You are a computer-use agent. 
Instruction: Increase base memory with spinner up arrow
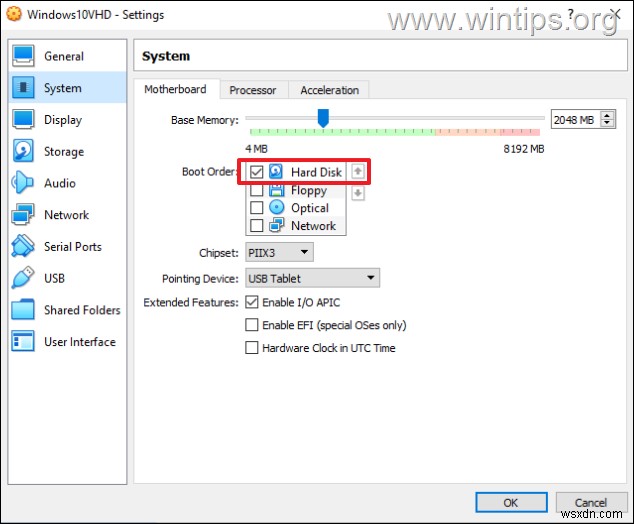pyautogui.click(x=607, y=116)
